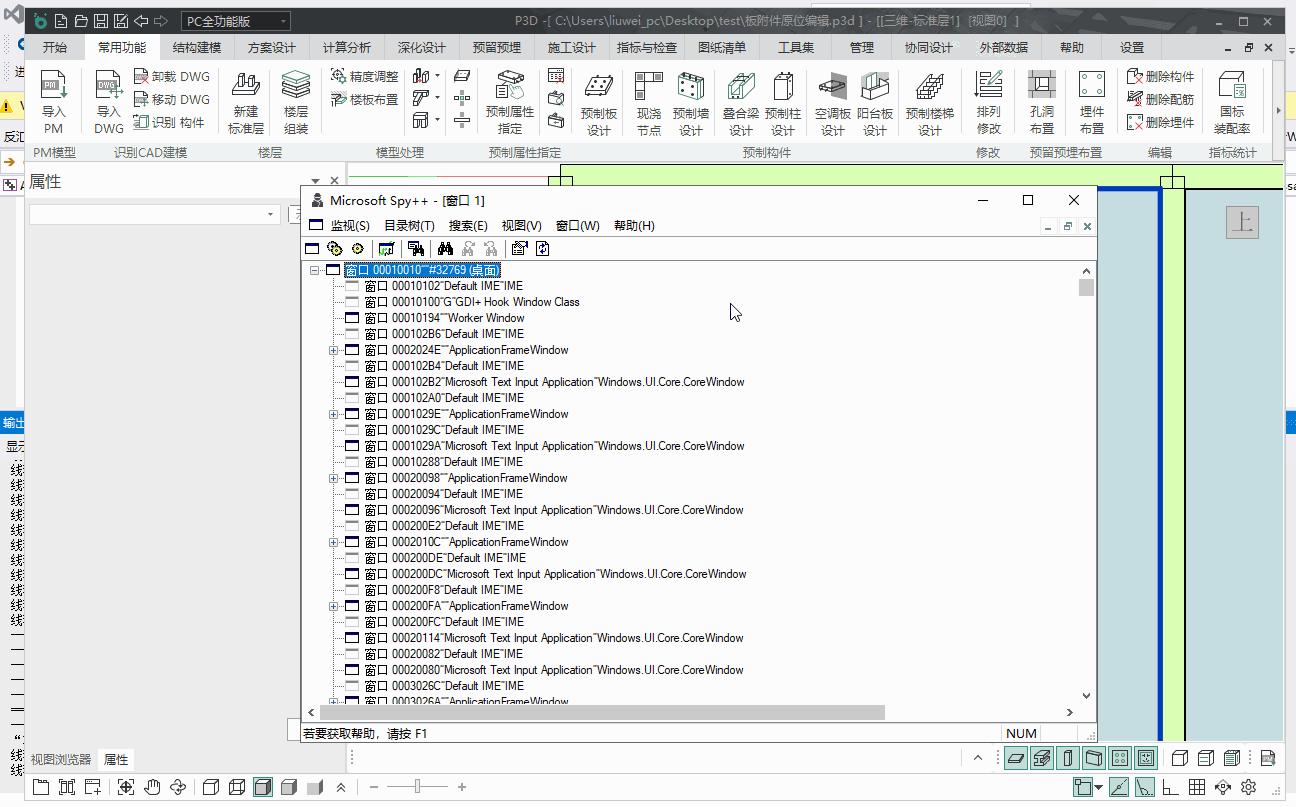This screenshot has height=807, width=1296.
Task: Click the 精度调整 button
Action: click(x=365, y=76)
